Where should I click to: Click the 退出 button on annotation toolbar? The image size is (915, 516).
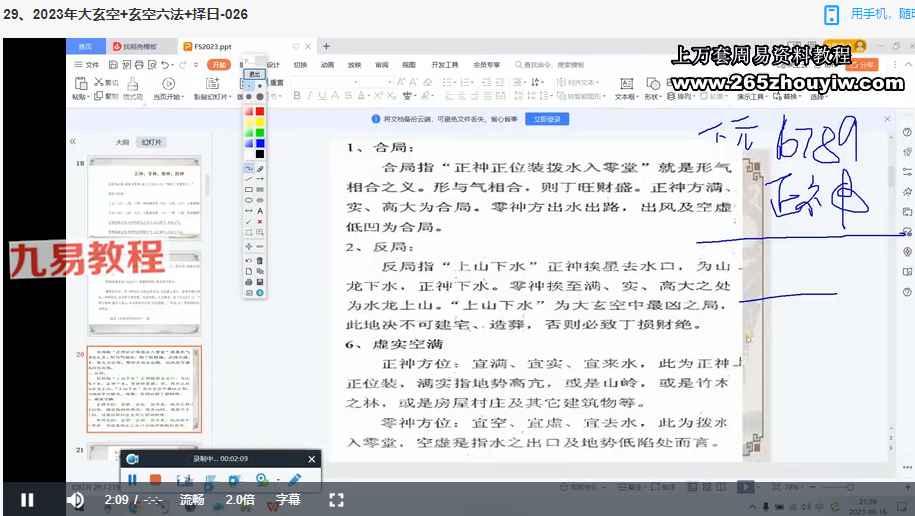click(255, 74)
